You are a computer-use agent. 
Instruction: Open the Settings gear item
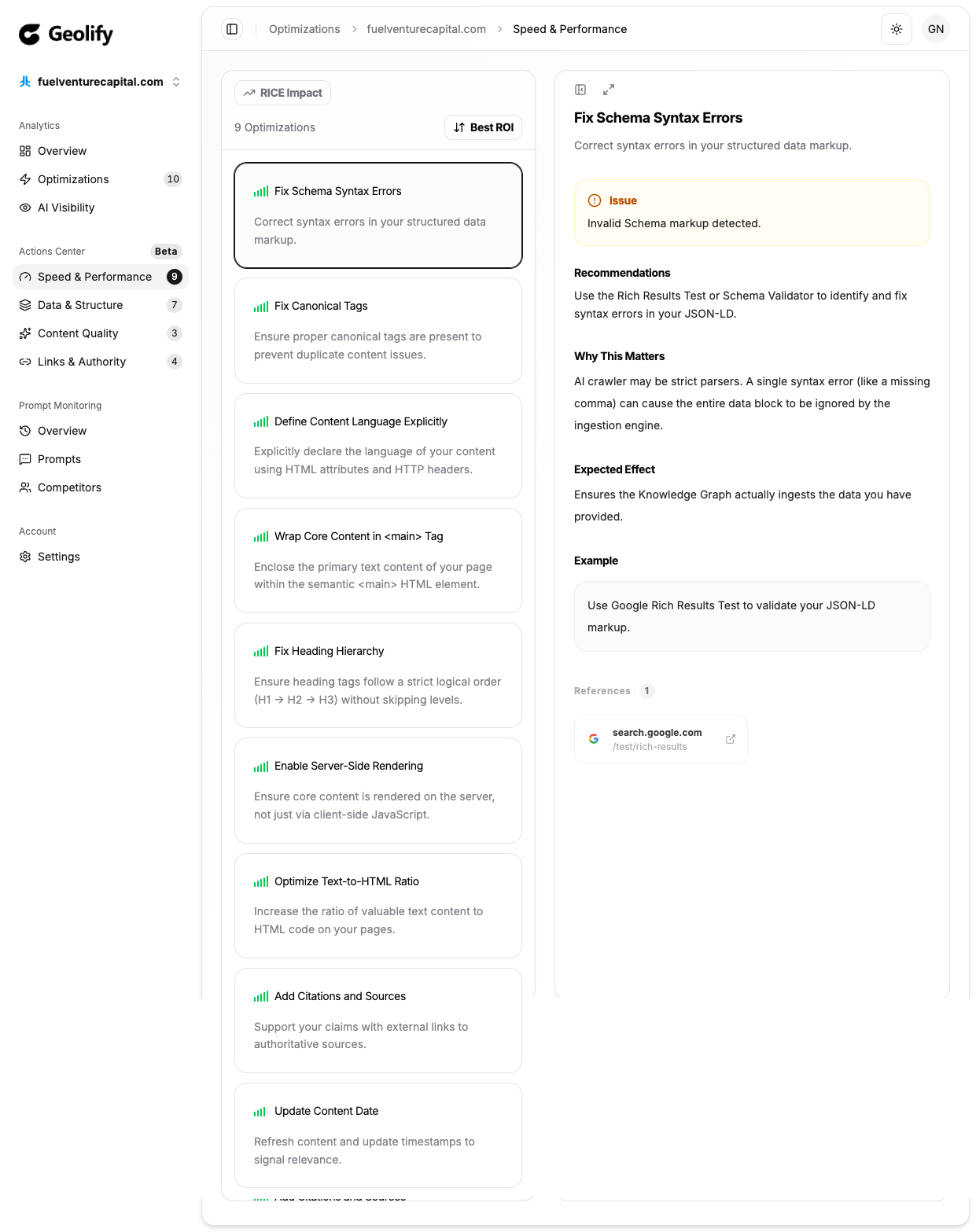(x=58, y=557)
